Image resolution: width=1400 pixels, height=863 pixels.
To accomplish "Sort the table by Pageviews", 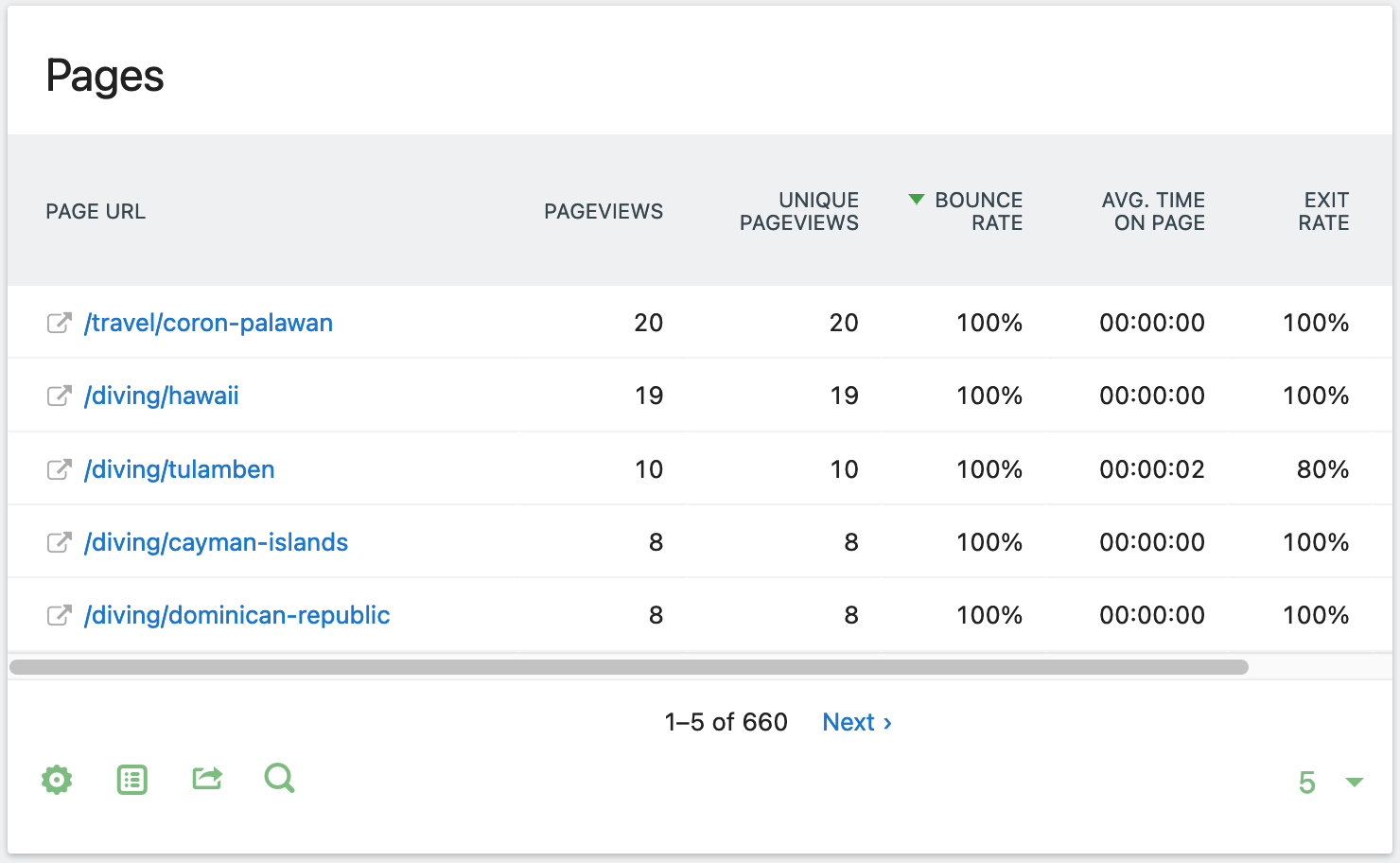I will [x=604, y=211].
